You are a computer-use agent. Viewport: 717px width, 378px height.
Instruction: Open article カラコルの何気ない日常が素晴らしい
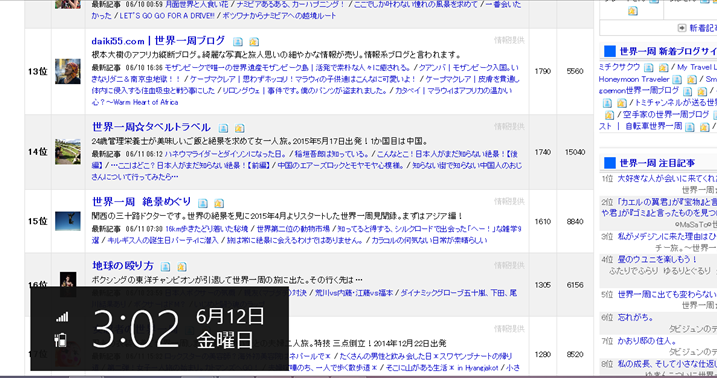tap(429, 240)
